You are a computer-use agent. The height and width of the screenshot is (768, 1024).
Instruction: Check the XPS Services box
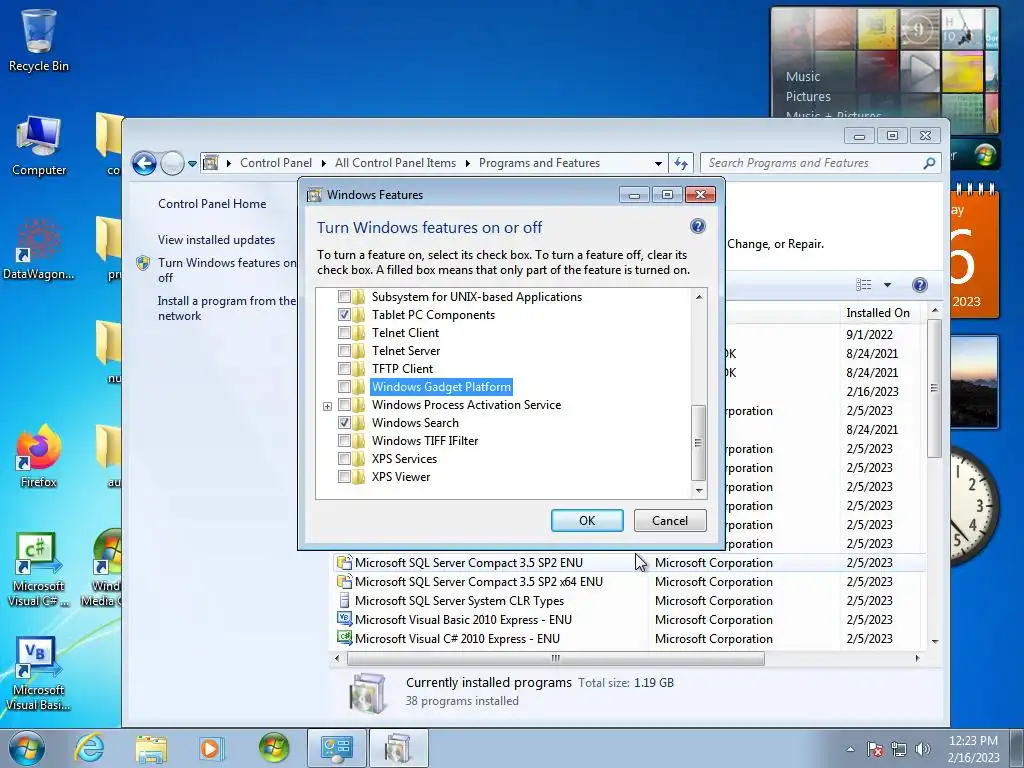pos(344,459)
